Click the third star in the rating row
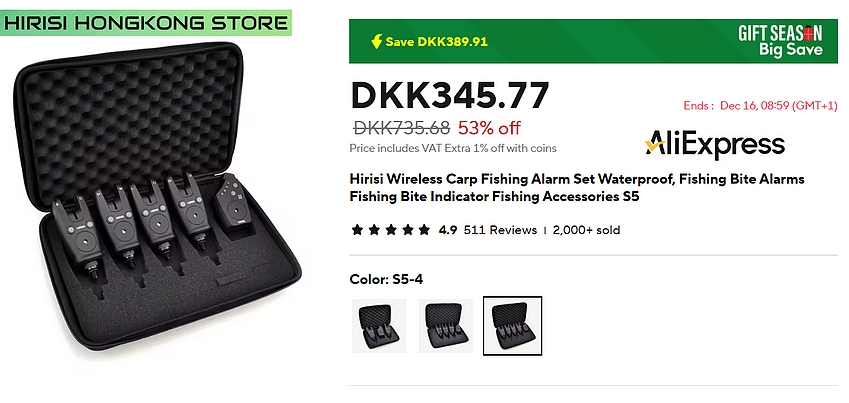 click(390, 230)
